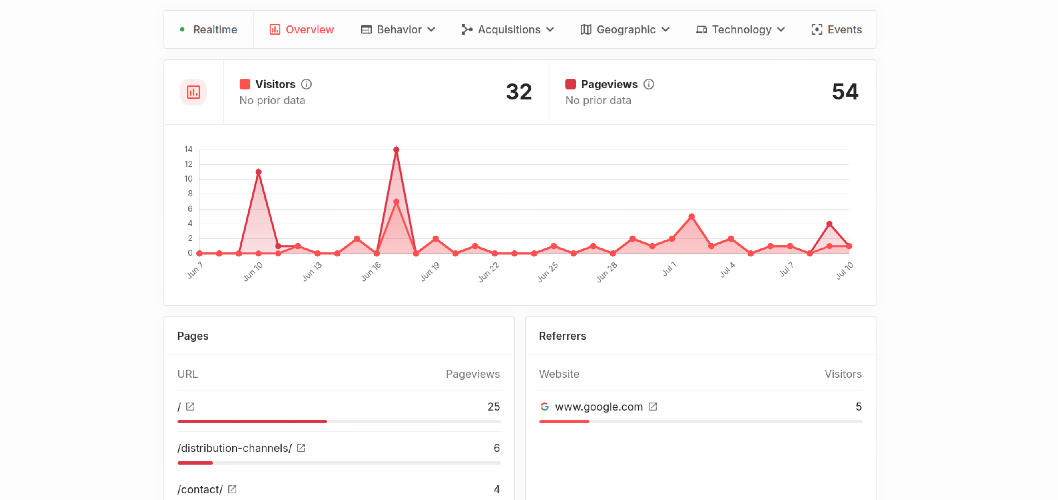Expand the Technology menu
The width and height of the screenshot is (1058, 500).
point(740,30)
